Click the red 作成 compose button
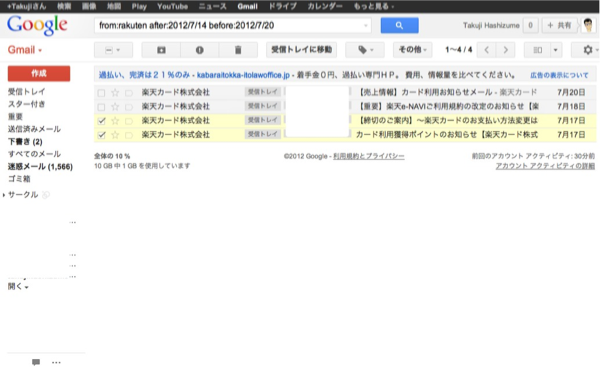Image resolution: width=600 pixels, height=368 pixels. point(39,73)
